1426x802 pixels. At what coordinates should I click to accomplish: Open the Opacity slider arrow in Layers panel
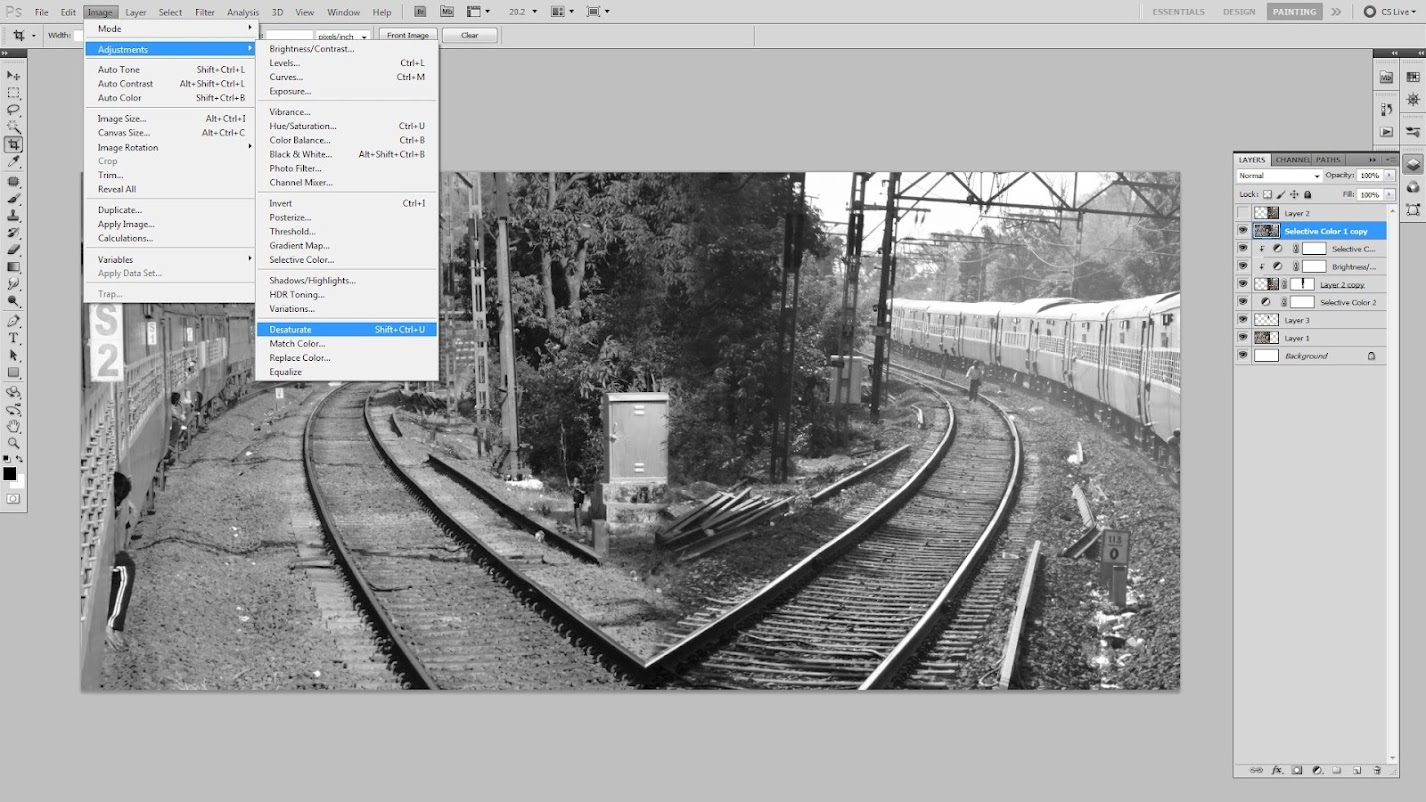(x=1389, y=176)
